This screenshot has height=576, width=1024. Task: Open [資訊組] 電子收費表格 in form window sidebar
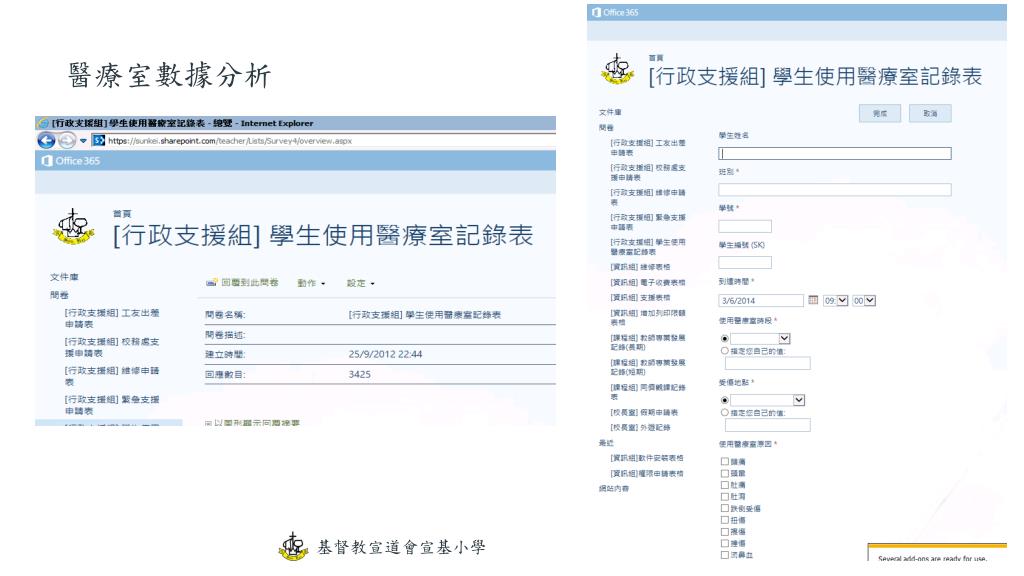click(648, 283)
